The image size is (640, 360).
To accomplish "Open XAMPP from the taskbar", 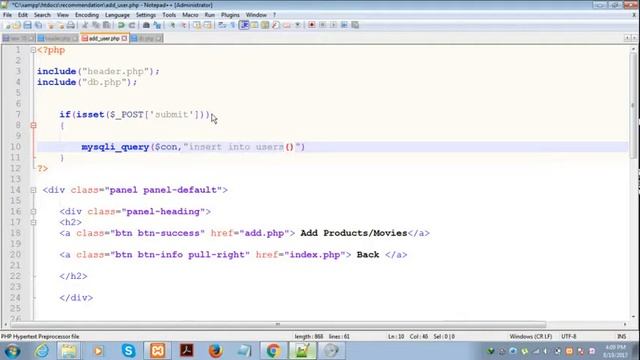I will click(158, 351).
